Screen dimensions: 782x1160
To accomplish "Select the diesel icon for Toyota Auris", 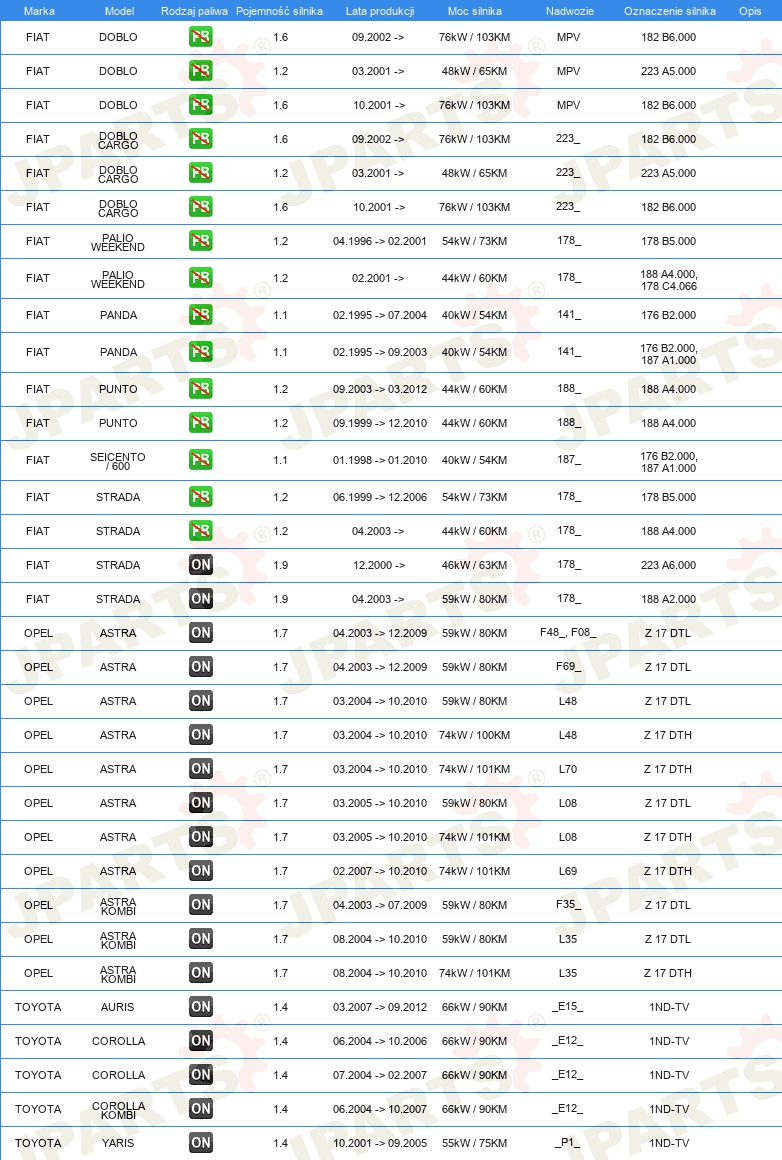I will [200, 1008].
